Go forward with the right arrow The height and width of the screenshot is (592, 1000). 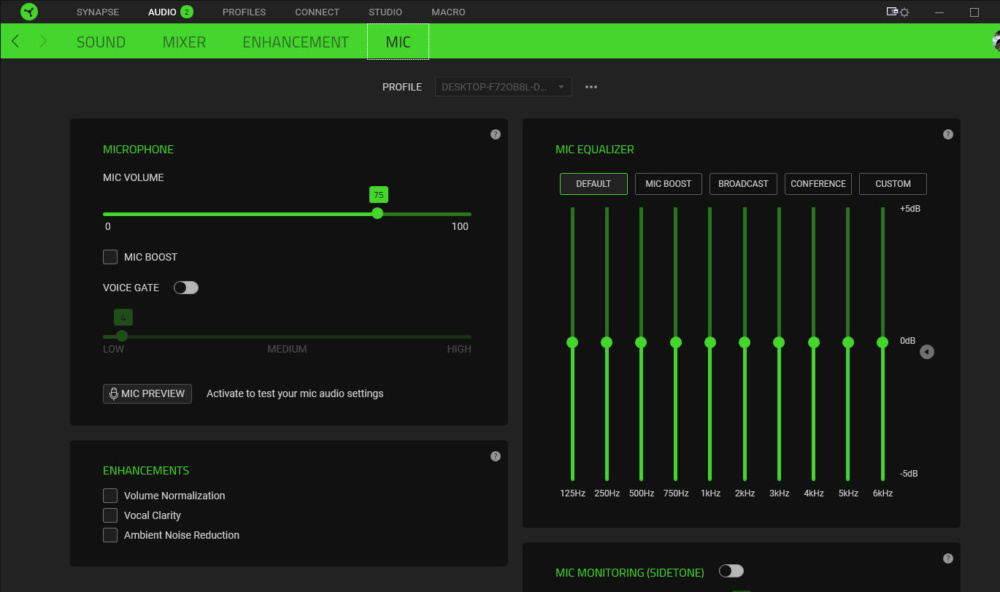[x=43, y=41]
